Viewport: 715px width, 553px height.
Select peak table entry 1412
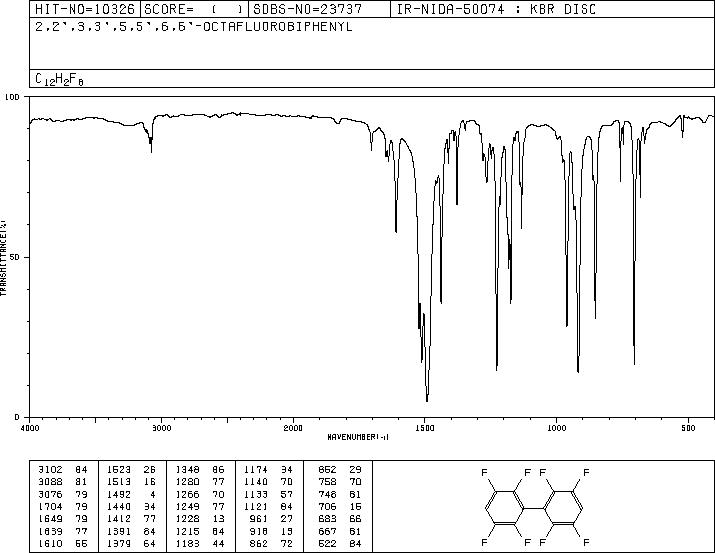click(131, 519)
